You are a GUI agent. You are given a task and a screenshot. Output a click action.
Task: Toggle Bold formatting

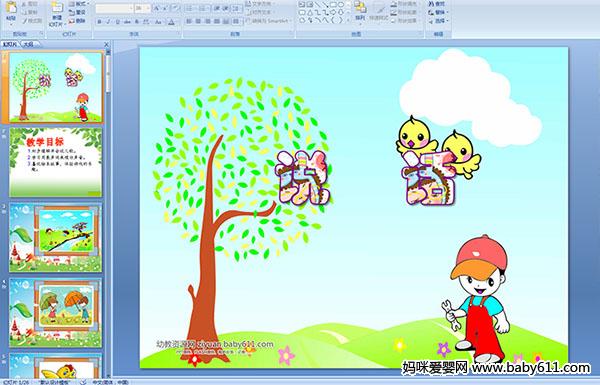99,22
